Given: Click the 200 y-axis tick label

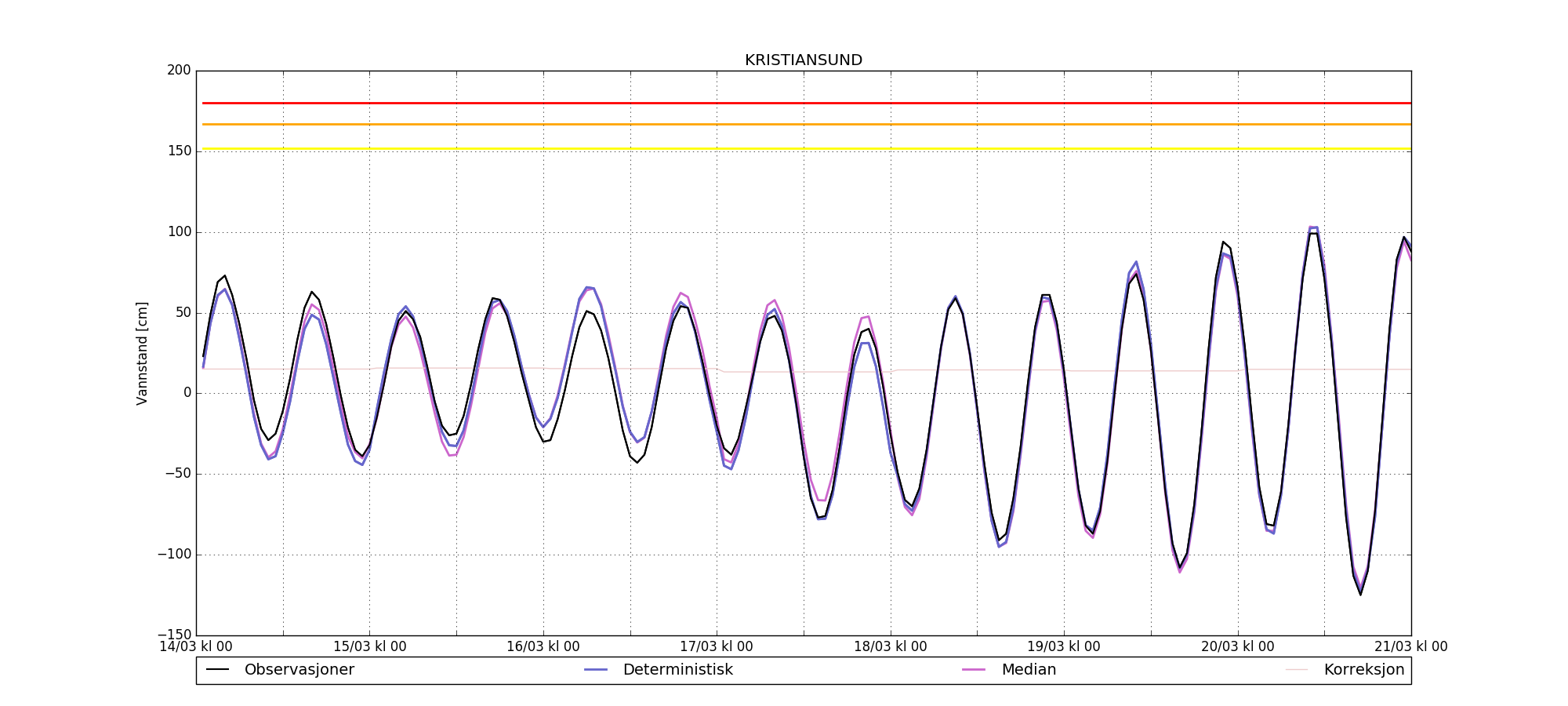Looking at the screenshot, I should [179, 71].
